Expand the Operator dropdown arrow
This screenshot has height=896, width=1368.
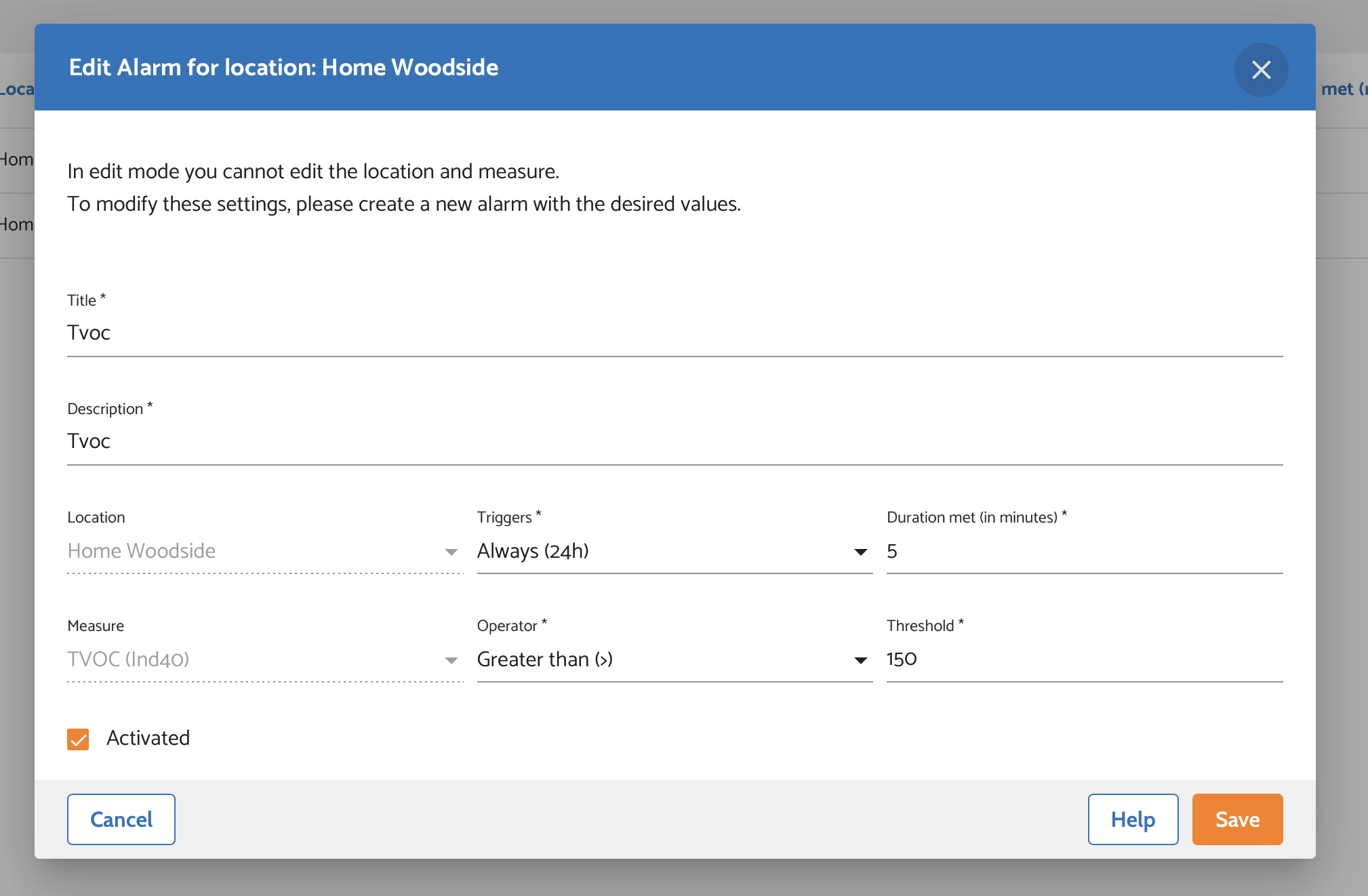[860, 660]
